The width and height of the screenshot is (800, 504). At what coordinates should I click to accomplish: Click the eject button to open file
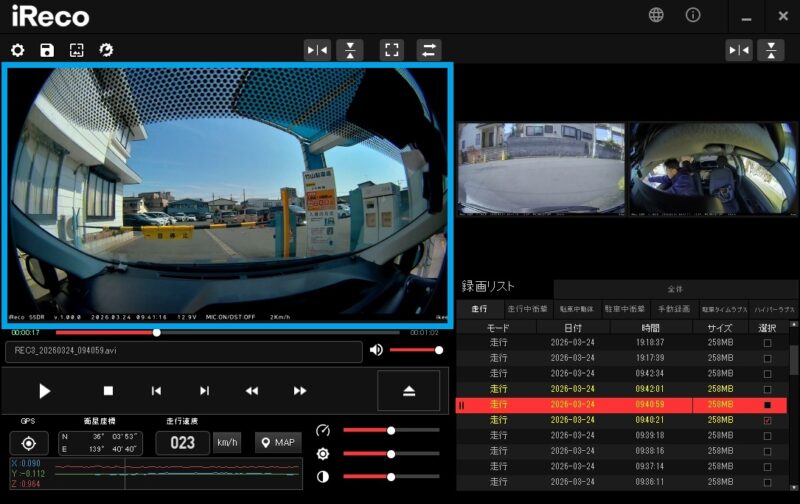408,391
